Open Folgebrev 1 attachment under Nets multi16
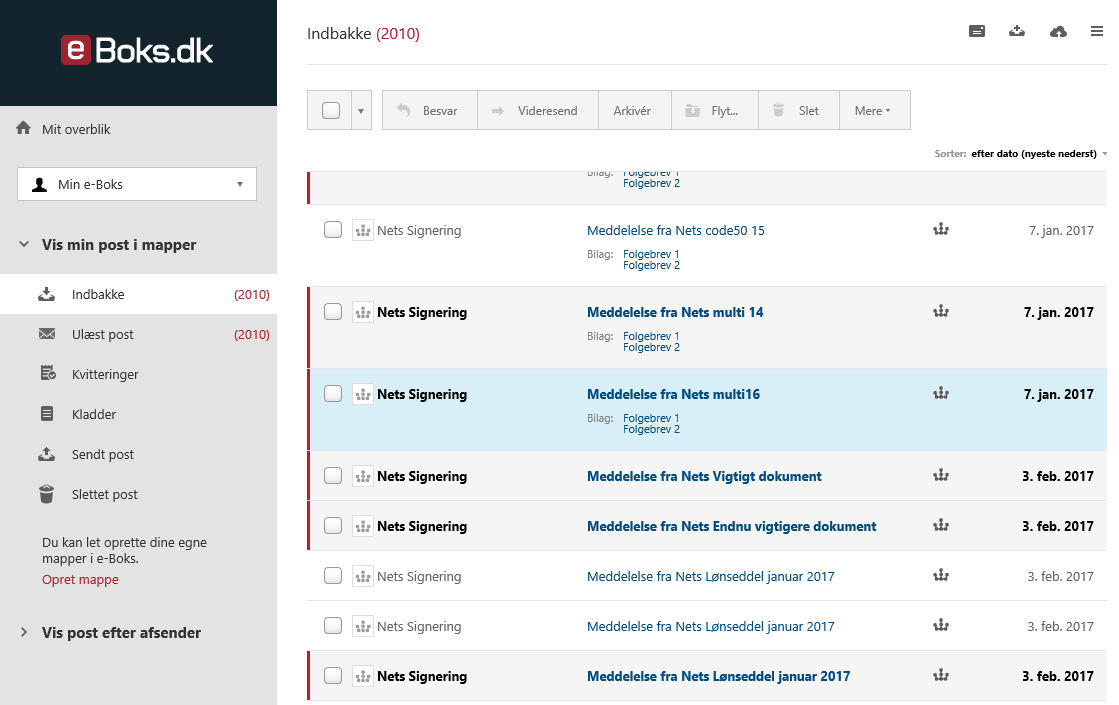 point(651,418)
